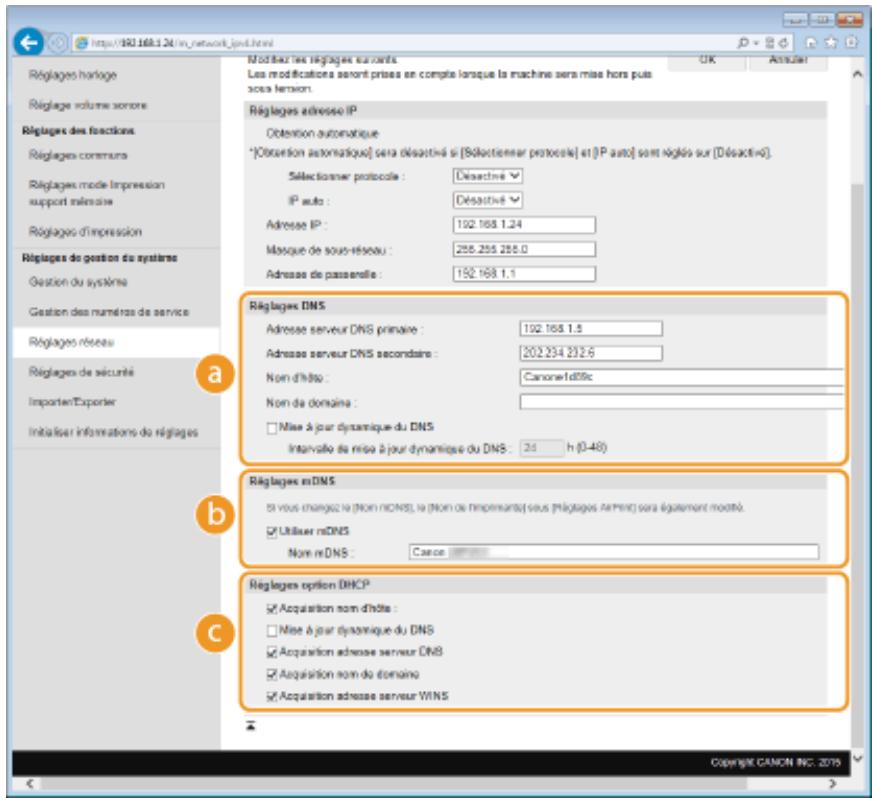Click the Nom mDNS field
This screenshot has height=798, width=873.
click(614, 552)
